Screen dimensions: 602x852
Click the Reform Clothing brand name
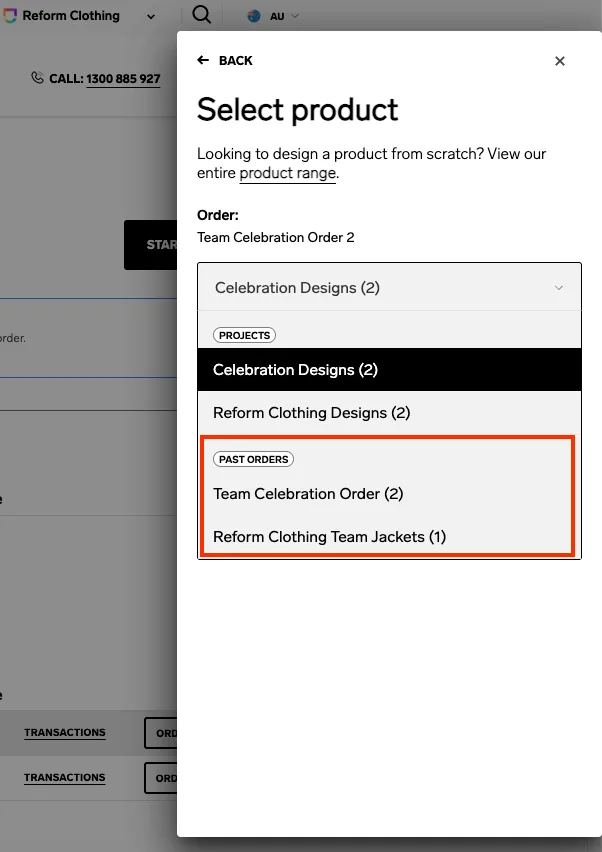pyautogui.click(x=71, y=16)
